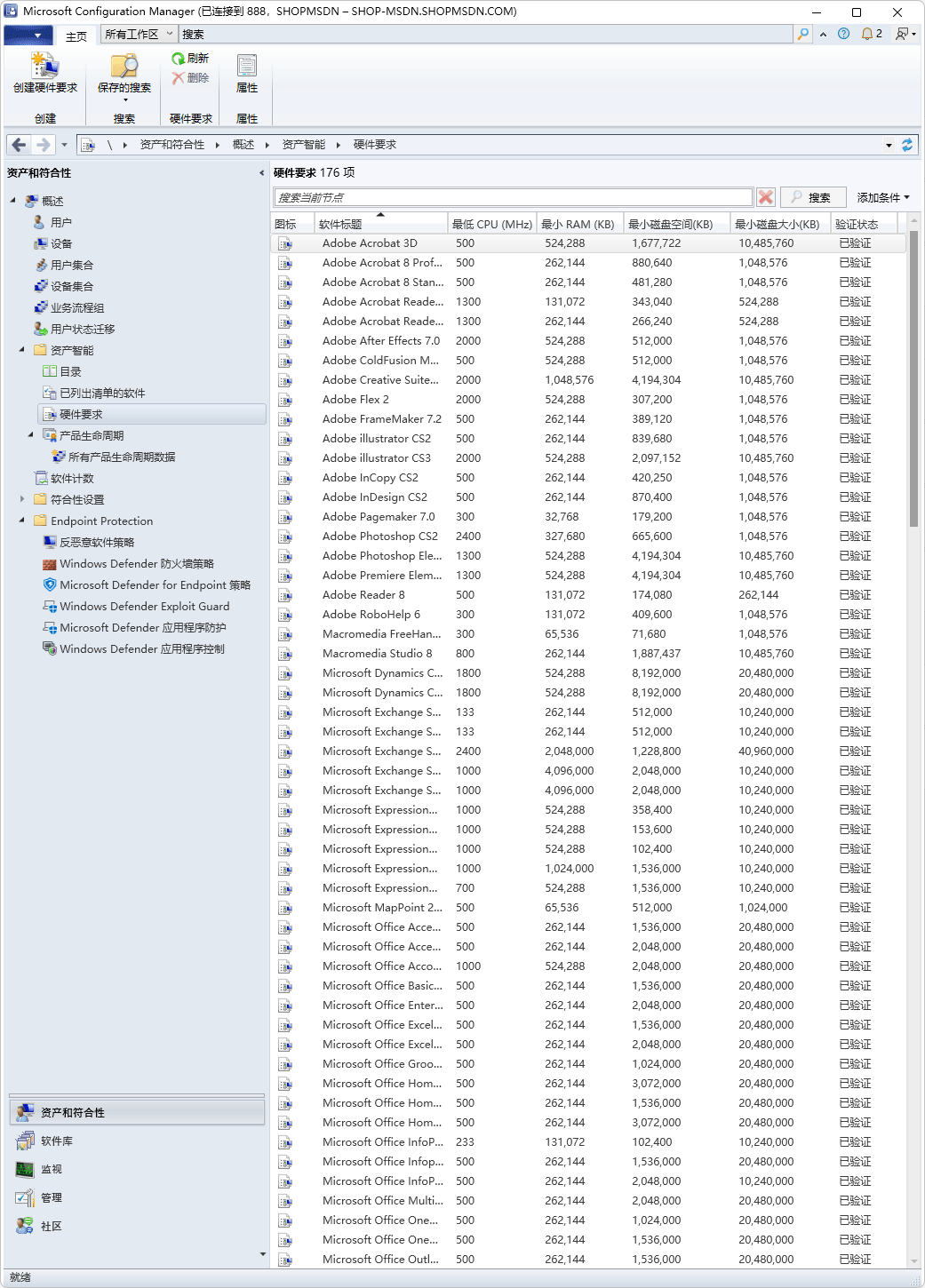Image resolution: width=925 pixels, height=1288 pixels.
Task: Click in the 搜索当前节点 search field
Action: coord(514,197)
